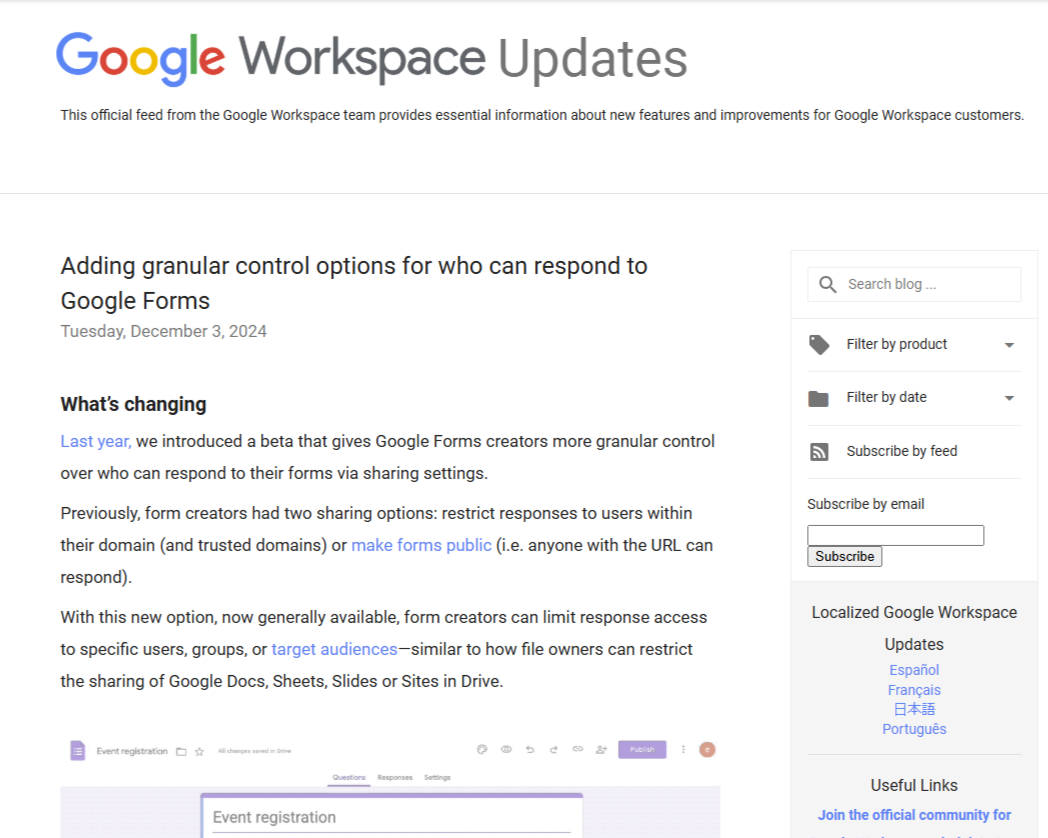Expand the Filter by date dropdown
Image resolution: width=1048 pixels, height=838 pixels.
[1009, 397]
